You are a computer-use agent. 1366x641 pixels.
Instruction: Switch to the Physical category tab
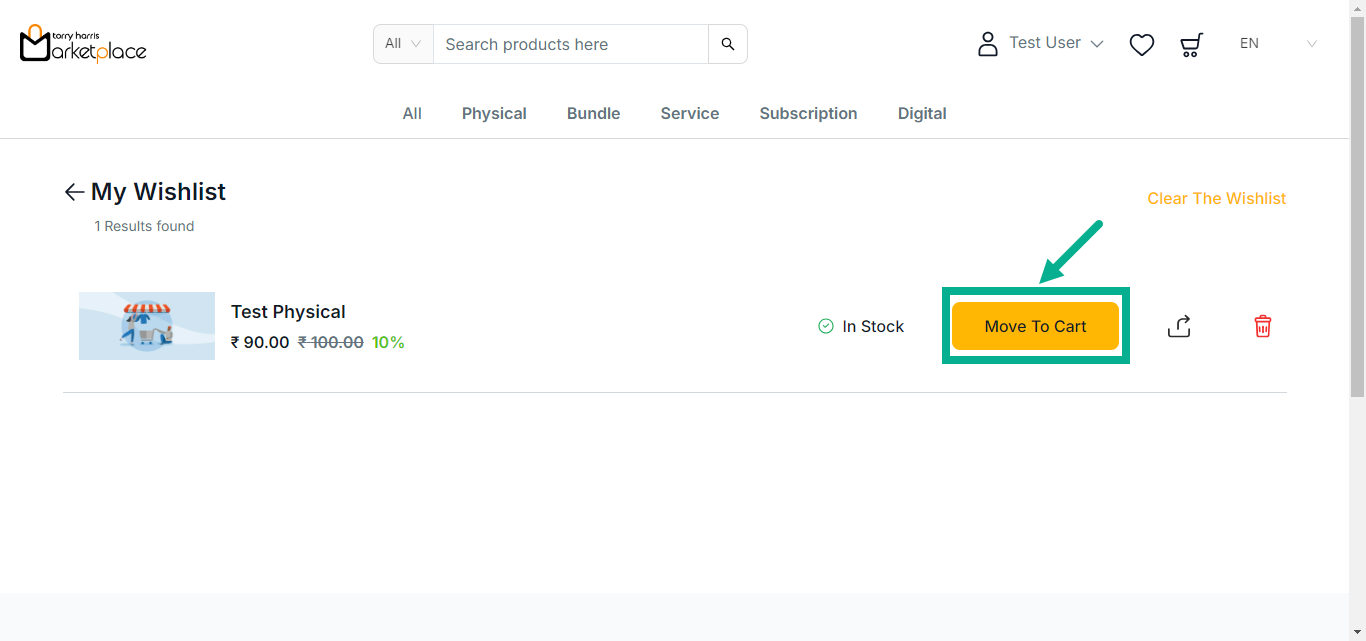(494, 114)
